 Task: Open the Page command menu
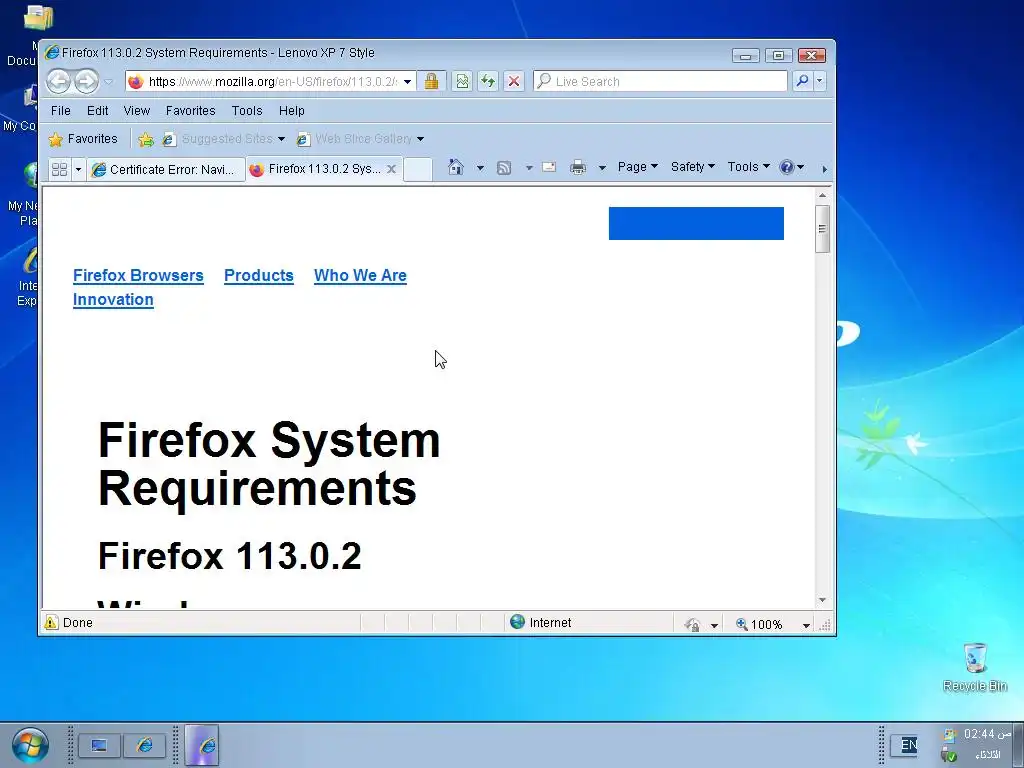pyautogui.click(x=637, y=167)
